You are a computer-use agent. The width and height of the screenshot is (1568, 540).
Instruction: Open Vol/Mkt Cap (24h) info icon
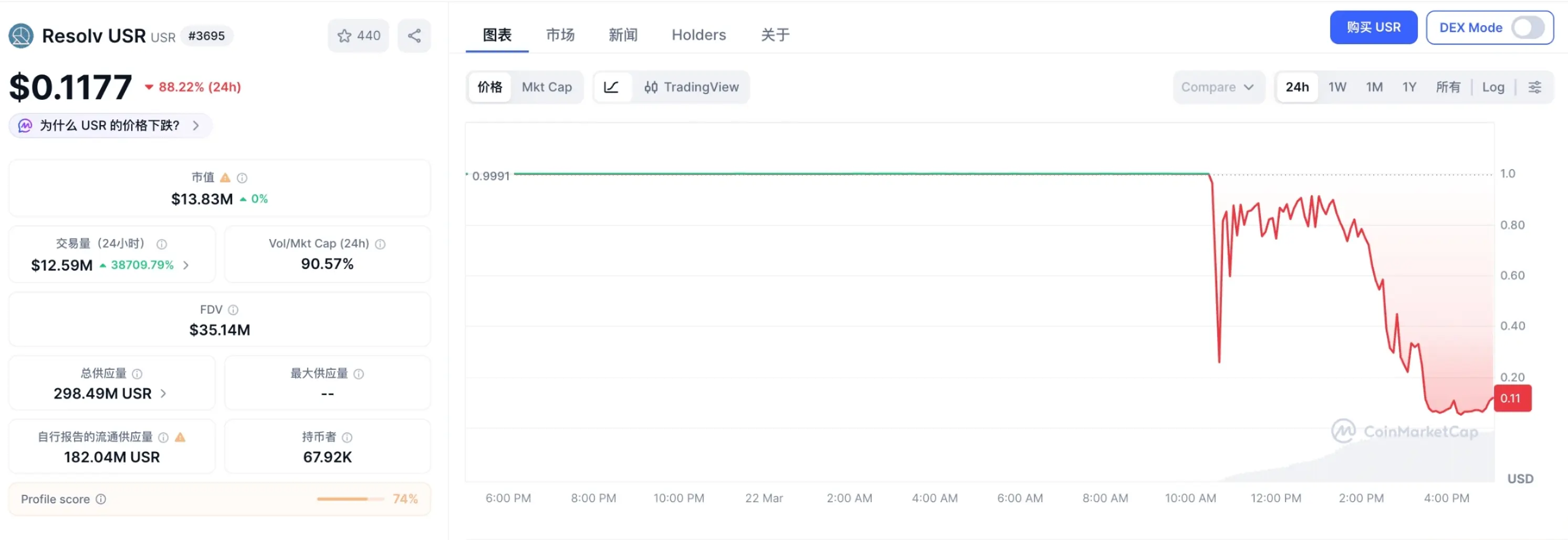[380, 244]
